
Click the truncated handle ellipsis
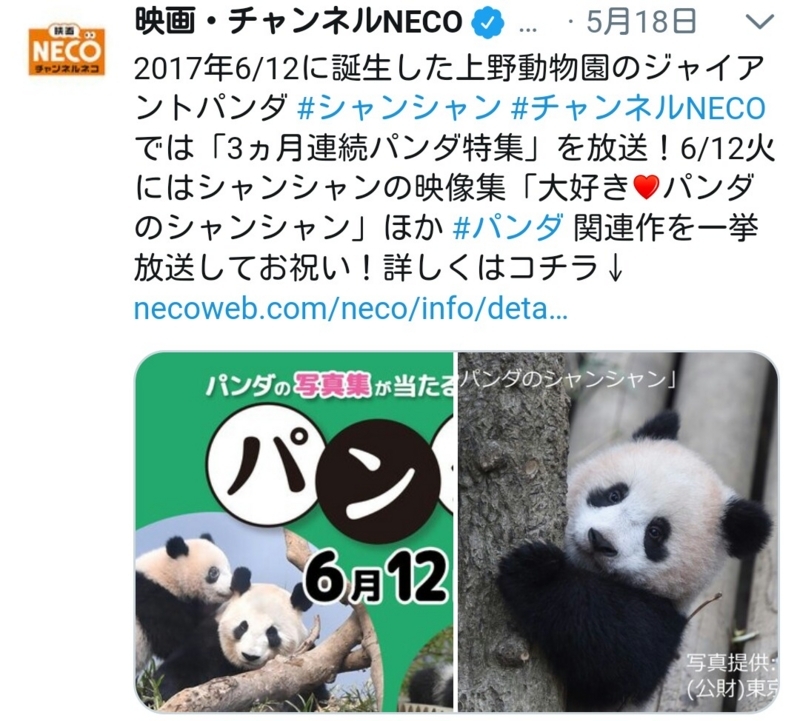tap(528, 29)
